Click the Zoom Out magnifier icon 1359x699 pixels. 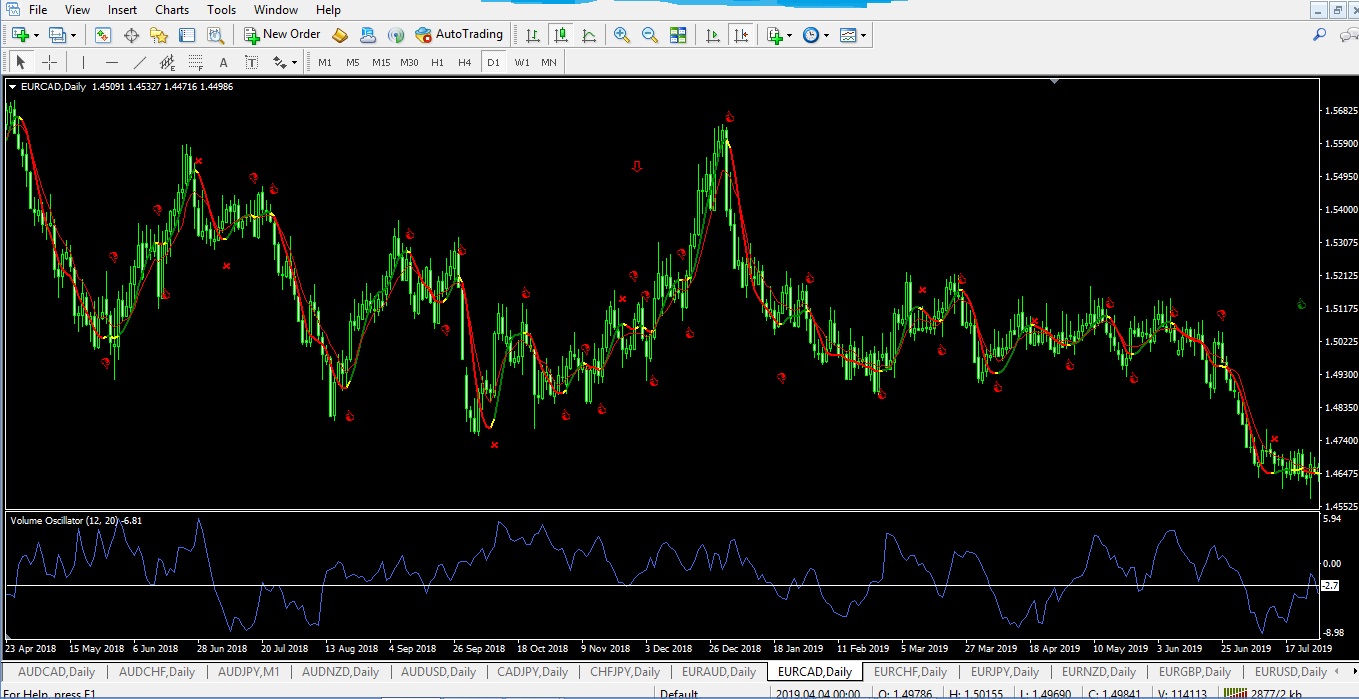[x=650, y=35]
